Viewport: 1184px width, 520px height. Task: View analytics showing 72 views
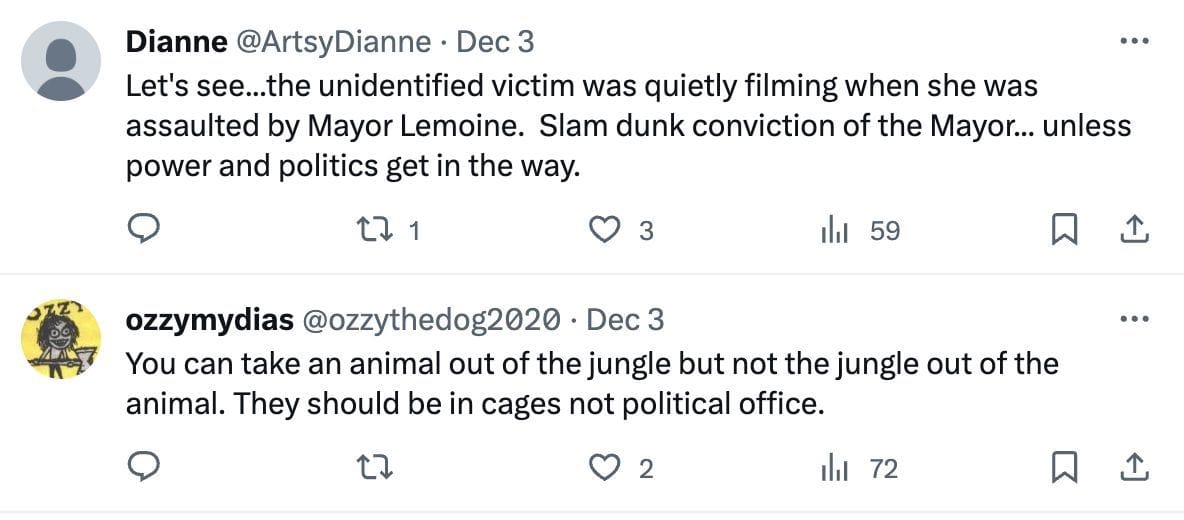[834, 468]
